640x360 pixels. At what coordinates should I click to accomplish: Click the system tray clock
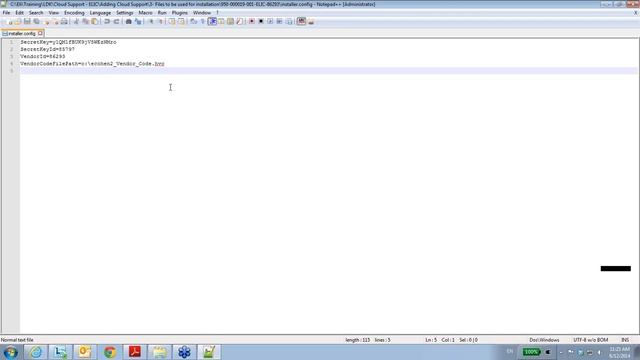point(620,352)
